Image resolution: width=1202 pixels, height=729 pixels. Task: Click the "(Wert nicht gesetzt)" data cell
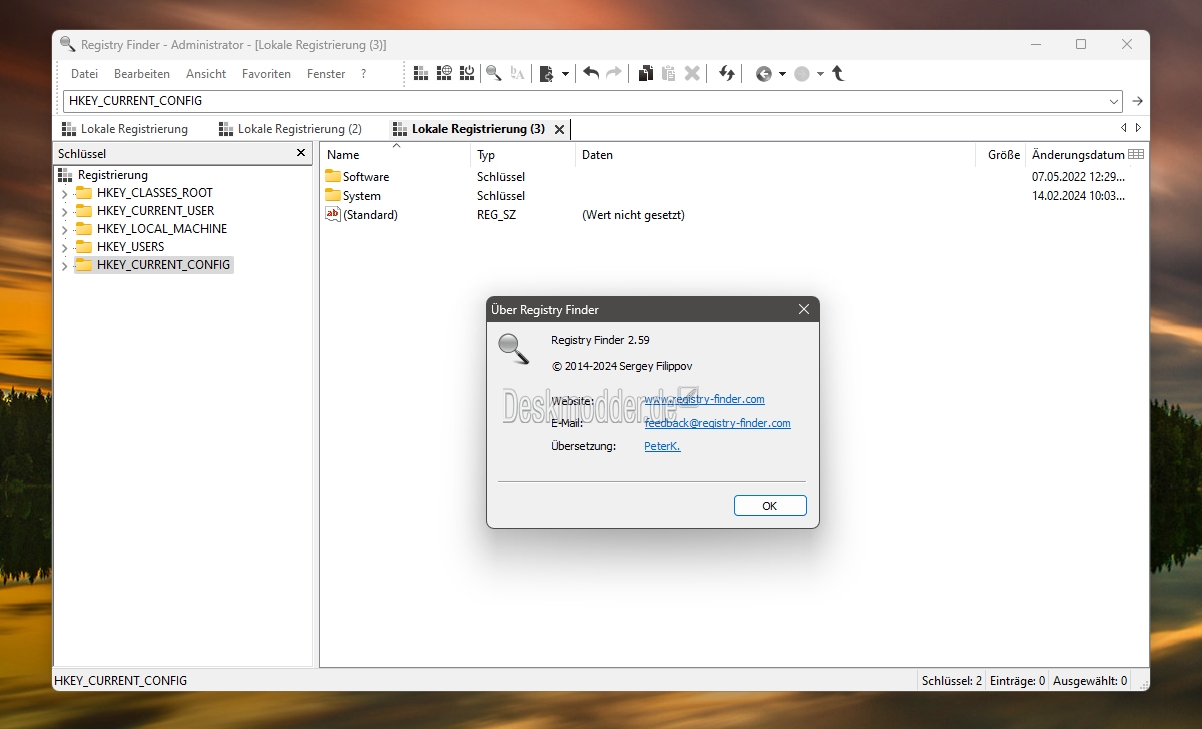(x=633, y=215)
